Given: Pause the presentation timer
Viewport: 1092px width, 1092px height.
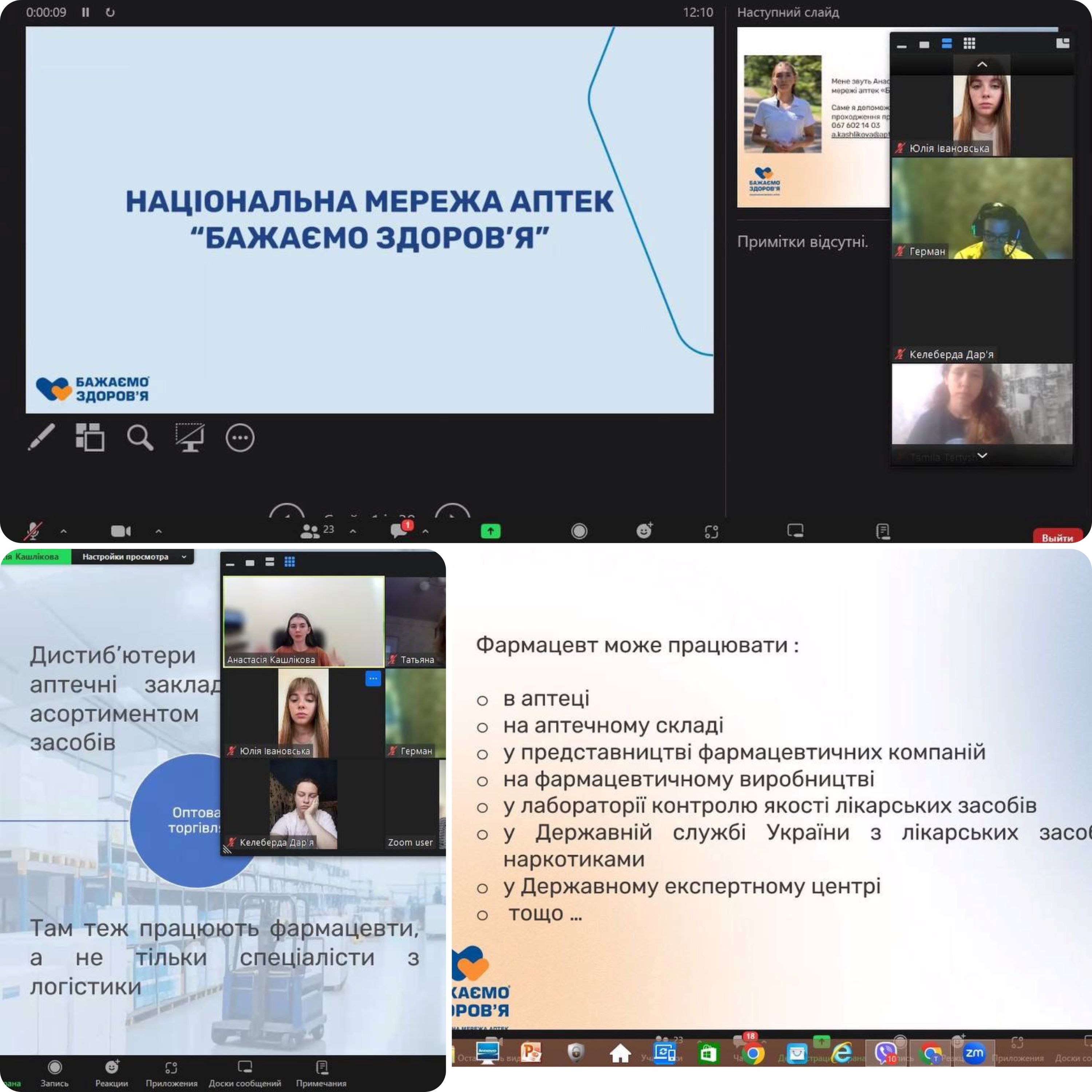Looking at the screenshot, I should 85,12.
